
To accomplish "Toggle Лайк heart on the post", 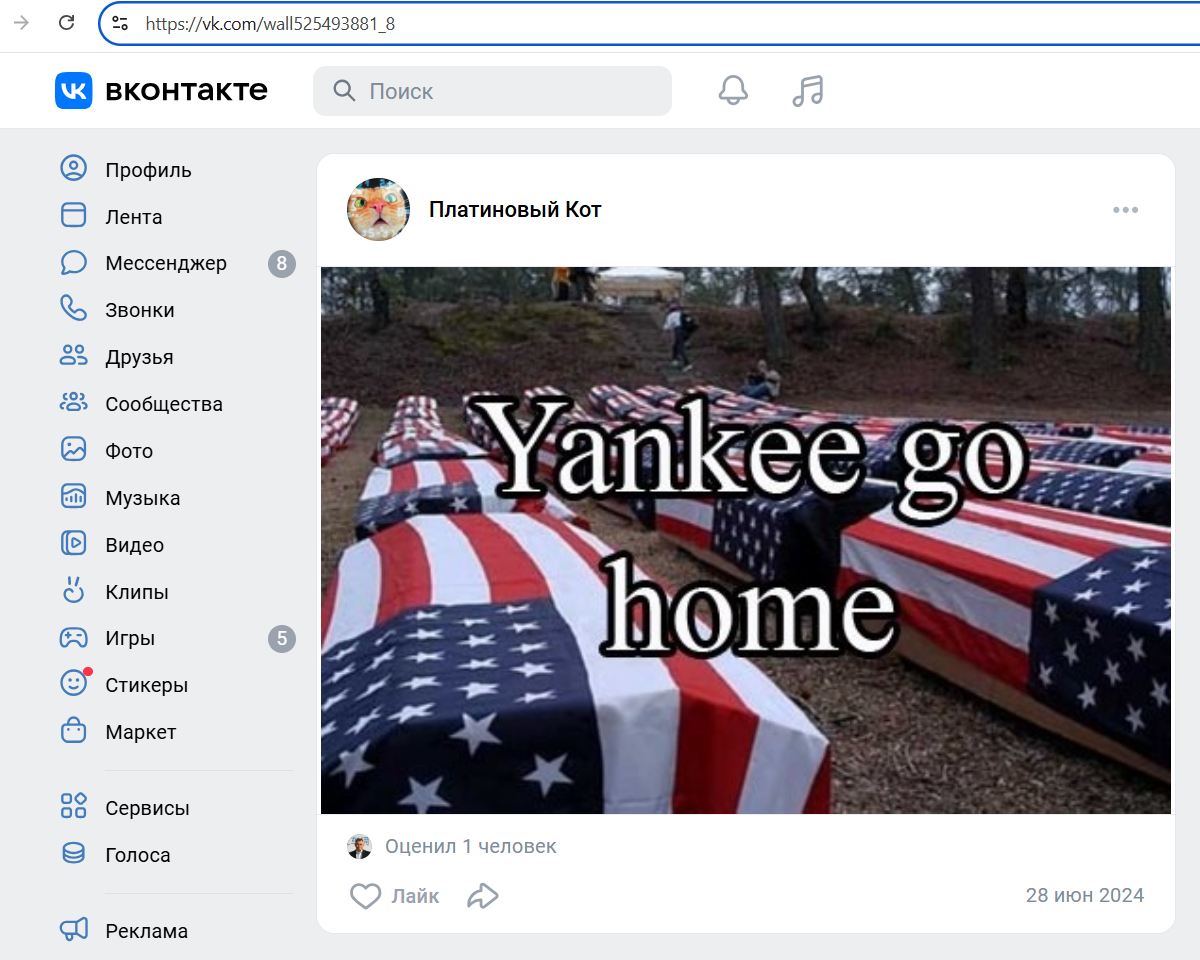I will [366, 896].
